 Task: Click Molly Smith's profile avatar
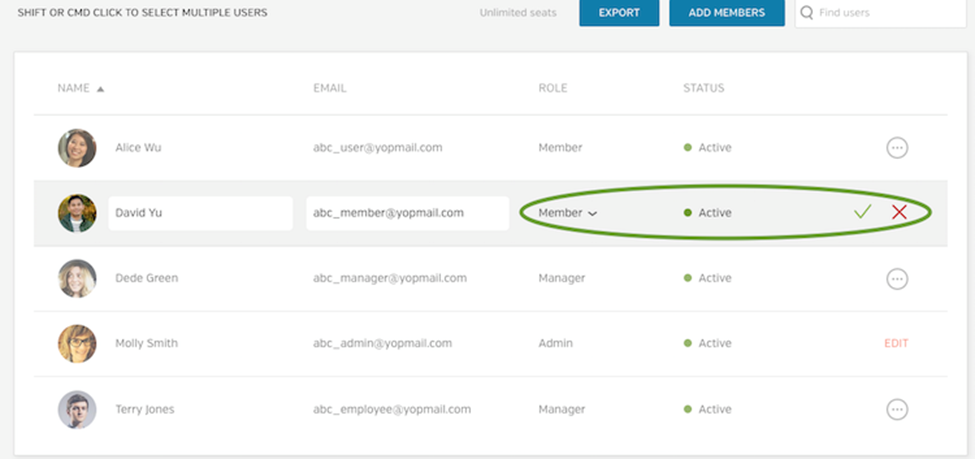(x=77, y=343)
